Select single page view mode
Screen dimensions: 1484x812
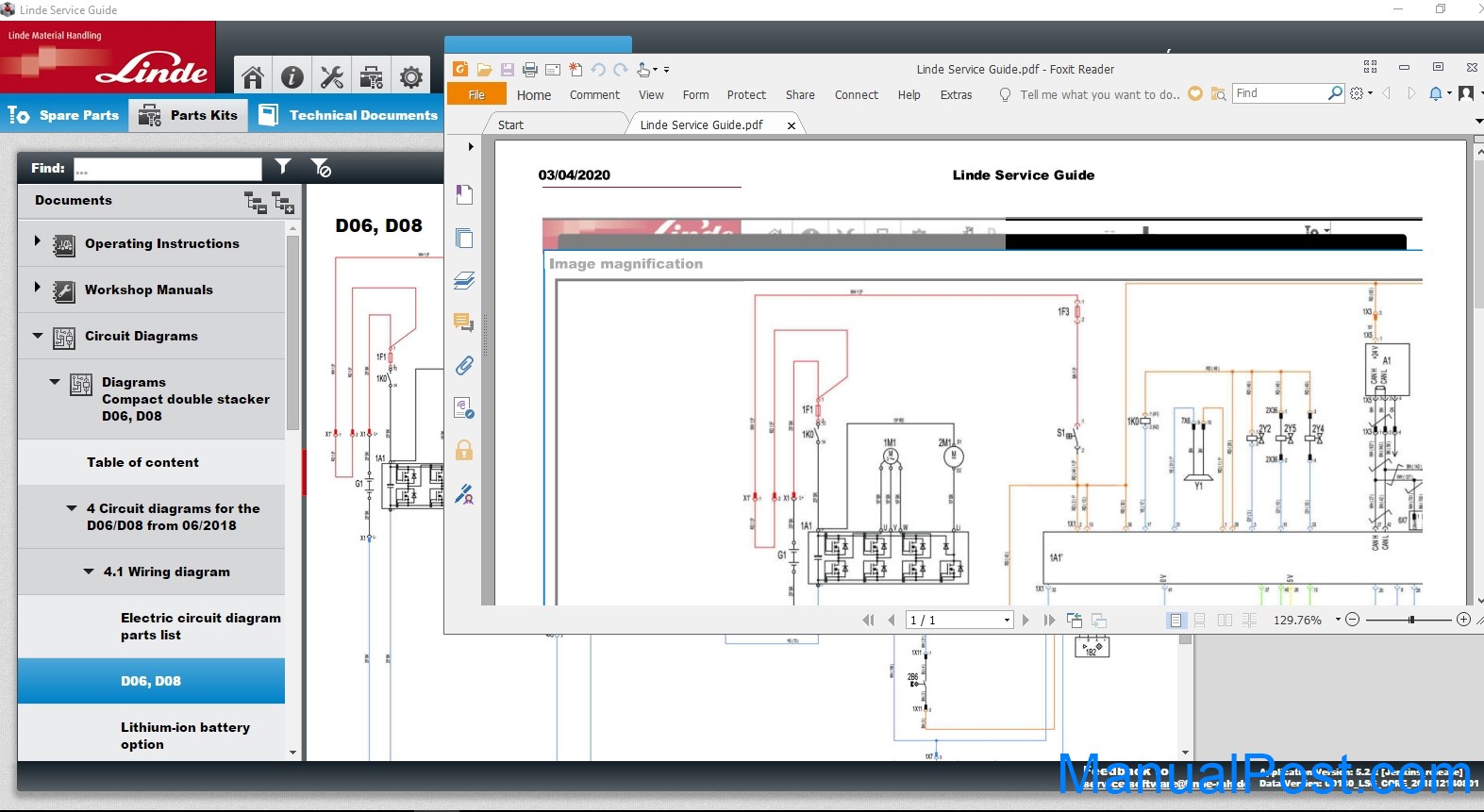pyautogui.click(x=1176, y=620)
